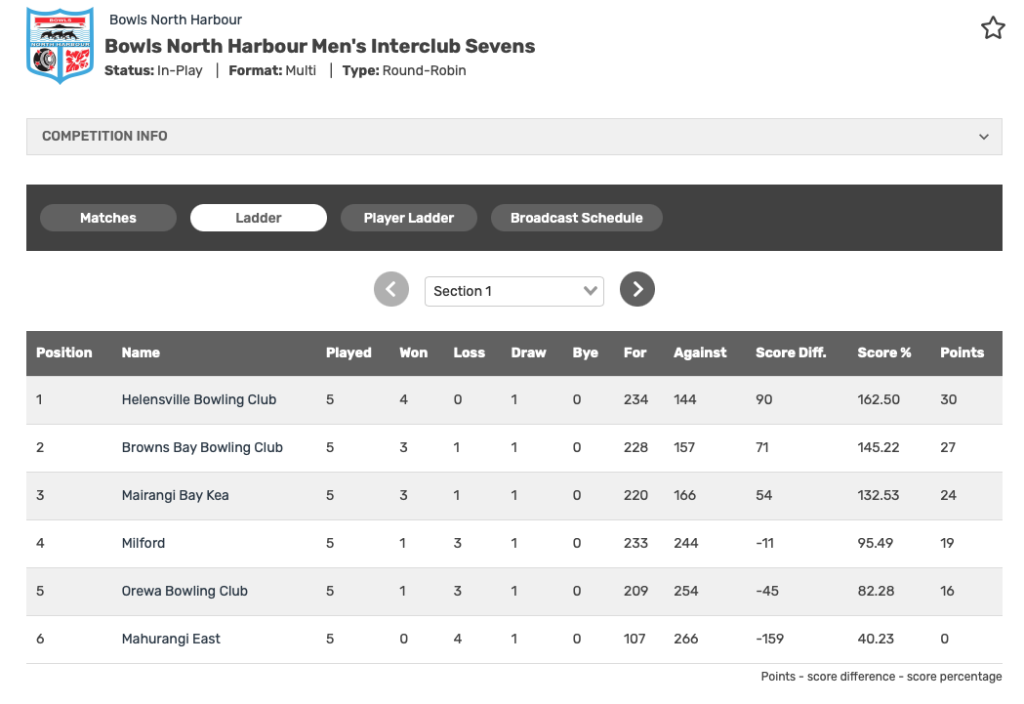Click Orewa's Against score 254

(686, 591)
